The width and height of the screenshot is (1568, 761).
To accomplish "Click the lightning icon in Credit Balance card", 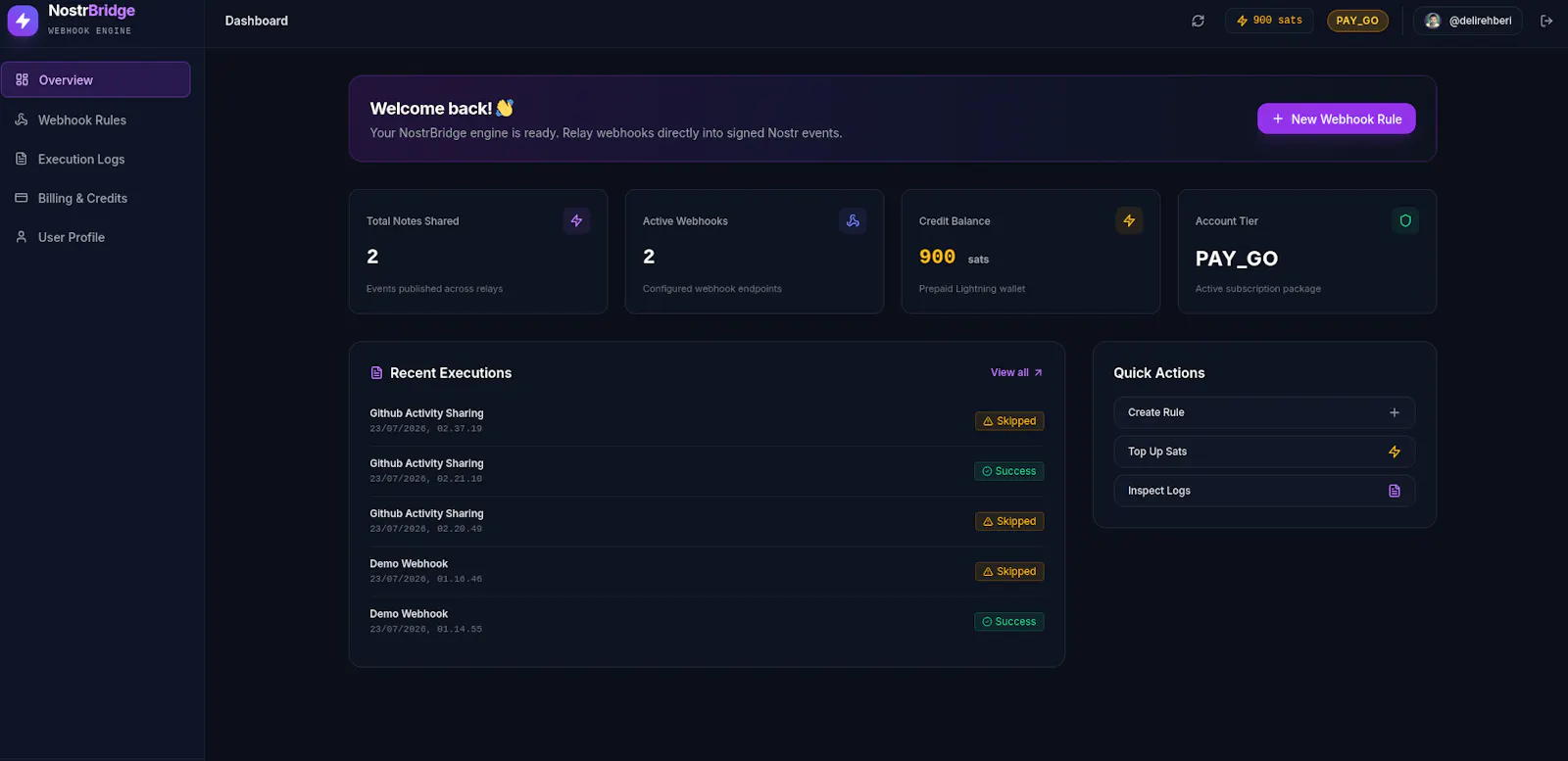I will (1129, 220).
